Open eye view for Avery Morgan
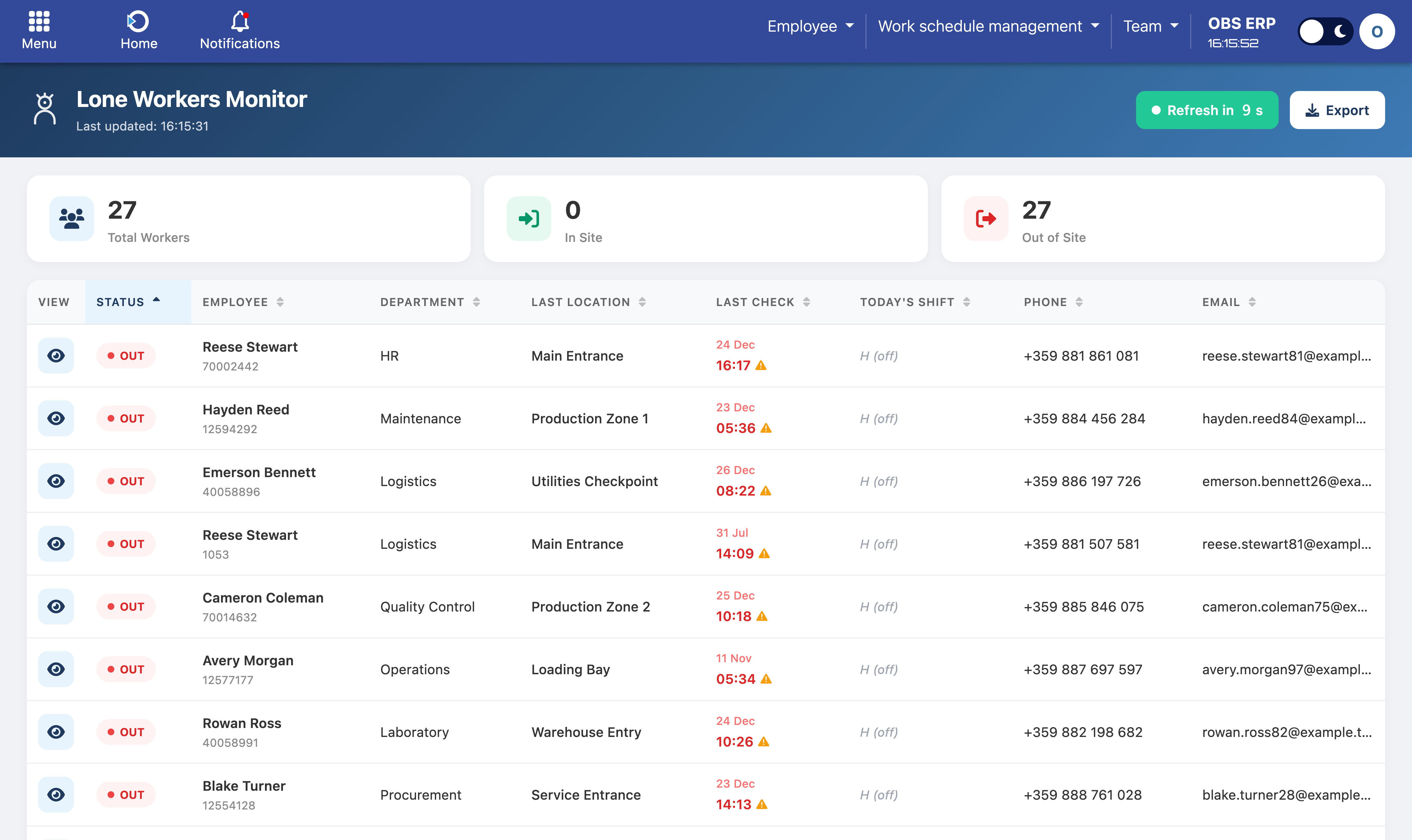The width and height of the screenshot is (1412, 840). coord(55,669)
